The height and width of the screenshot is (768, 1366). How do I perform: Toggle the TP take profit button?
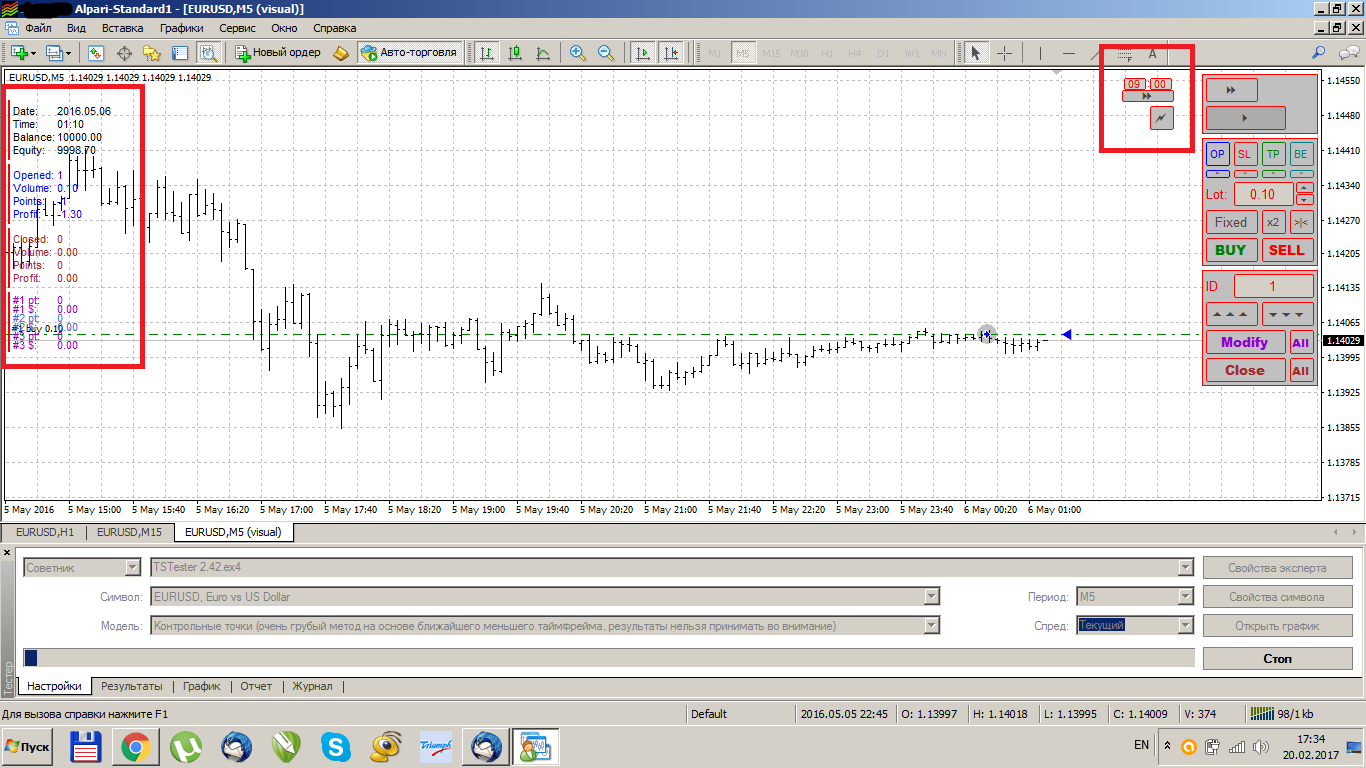click(1273, 154)
